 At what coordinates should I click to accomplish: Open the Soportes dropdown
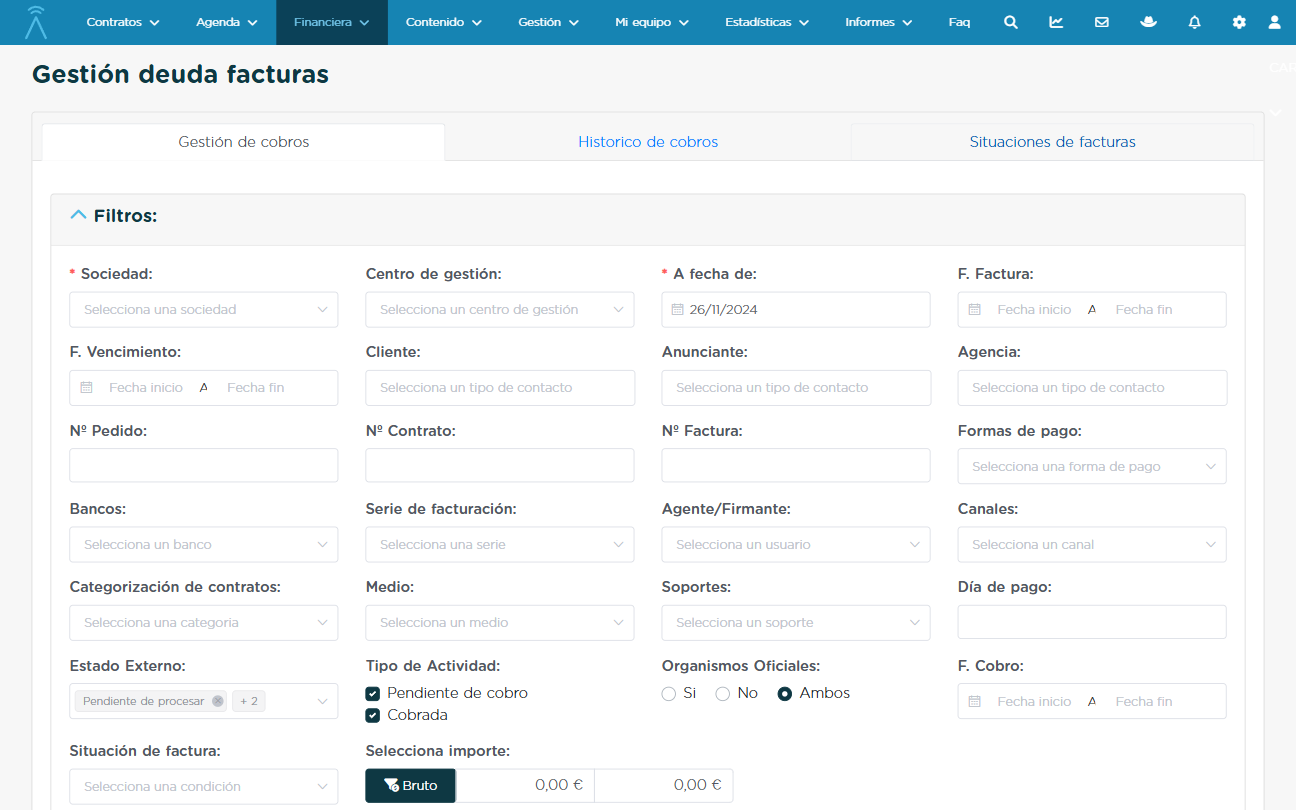point(796,623)
